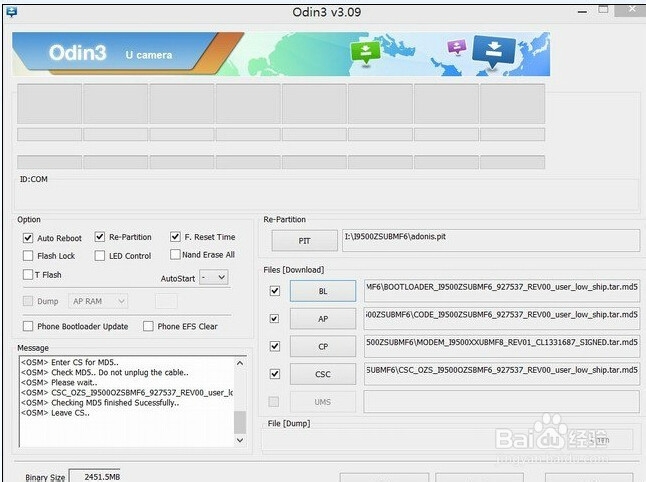Screen dimensions: 646x482
Task: Click the CSC_OZS file path field
Action: point(501,374)
